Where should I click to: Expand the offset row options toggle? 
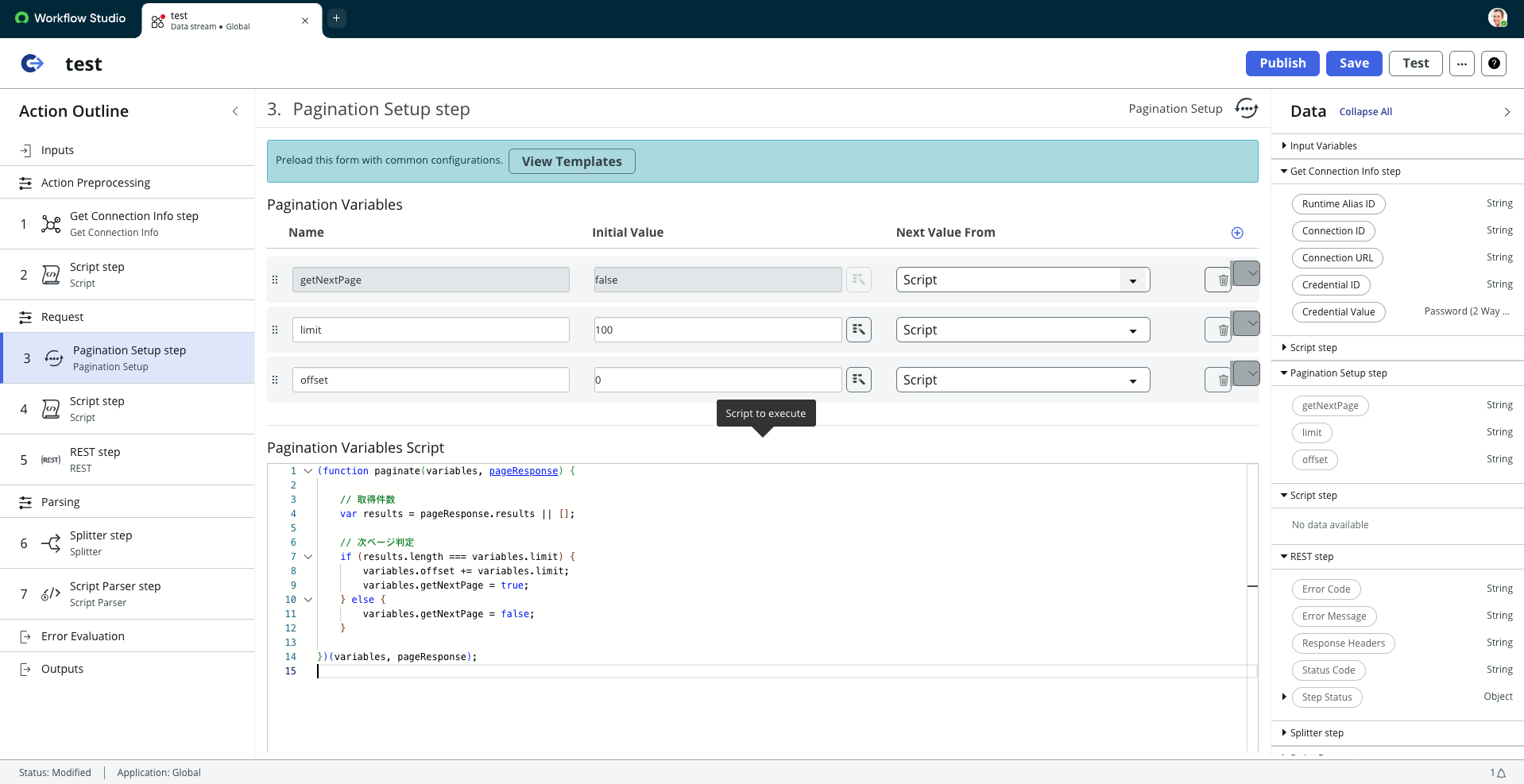(x=1247, y=373)
